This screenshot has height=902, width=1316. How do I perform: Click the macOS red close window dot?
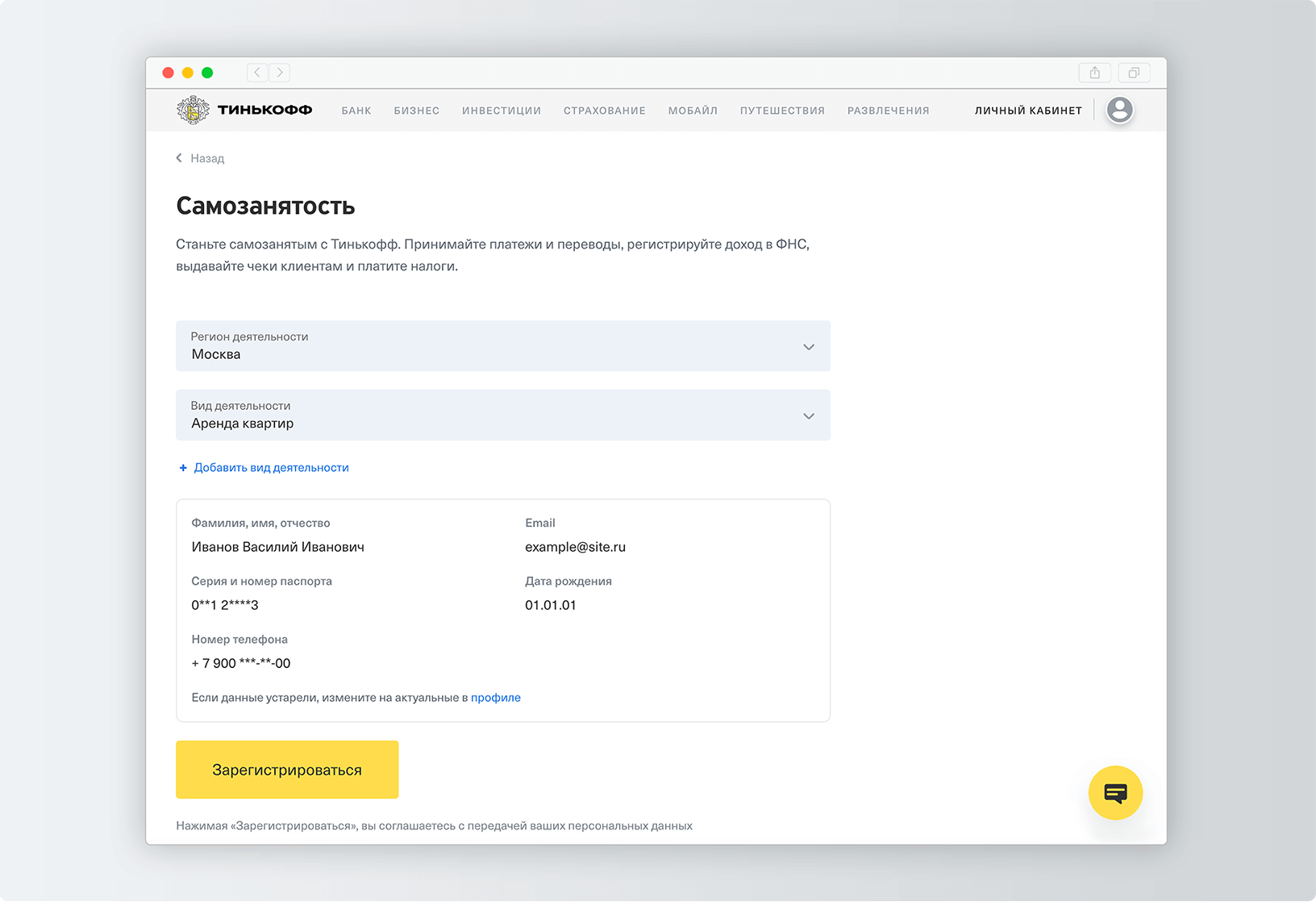[x=168, y=73]
